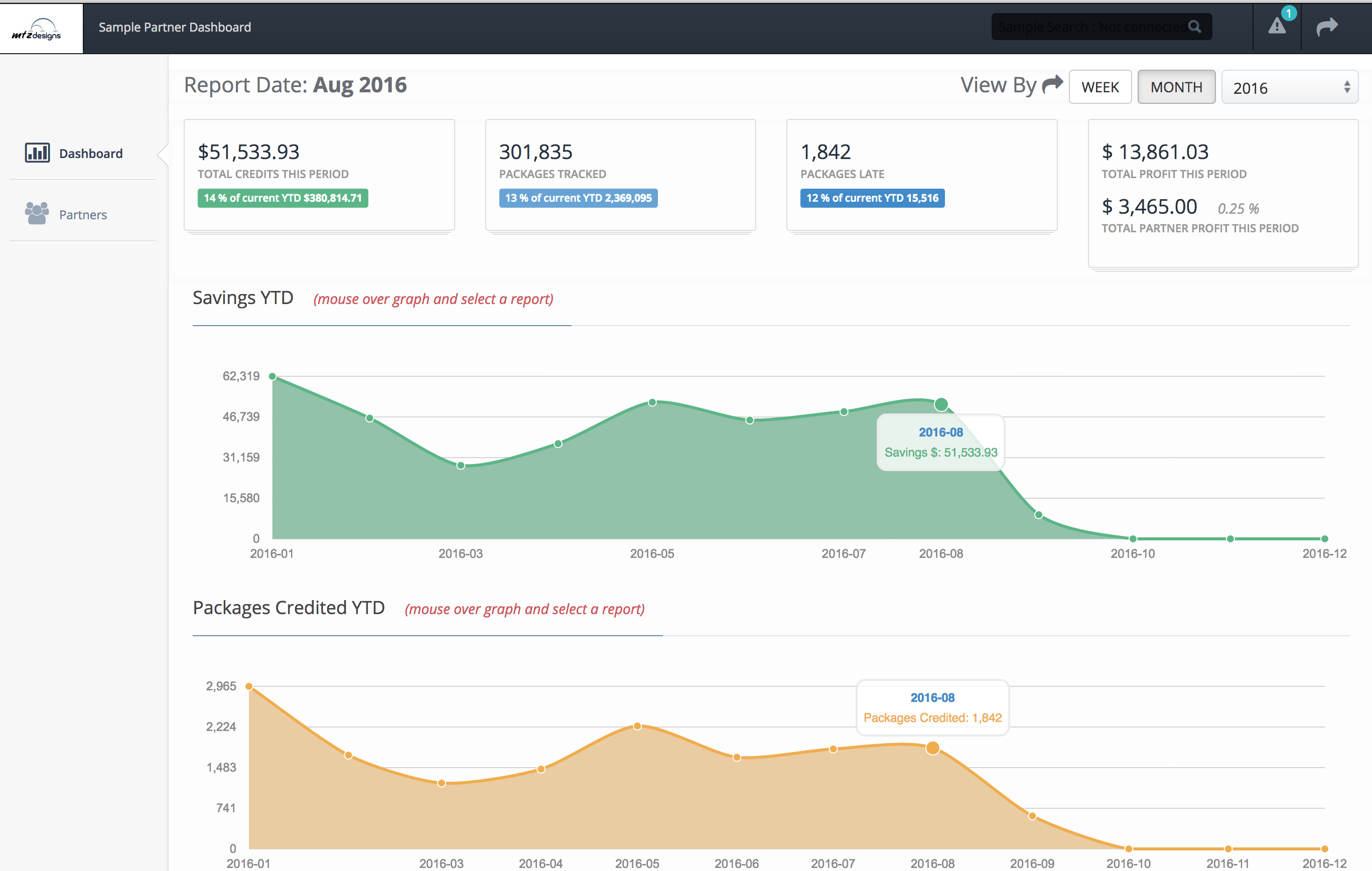1372x871 pixels.
Task: Select the Dashboard menu item
Action: (91, 153)
